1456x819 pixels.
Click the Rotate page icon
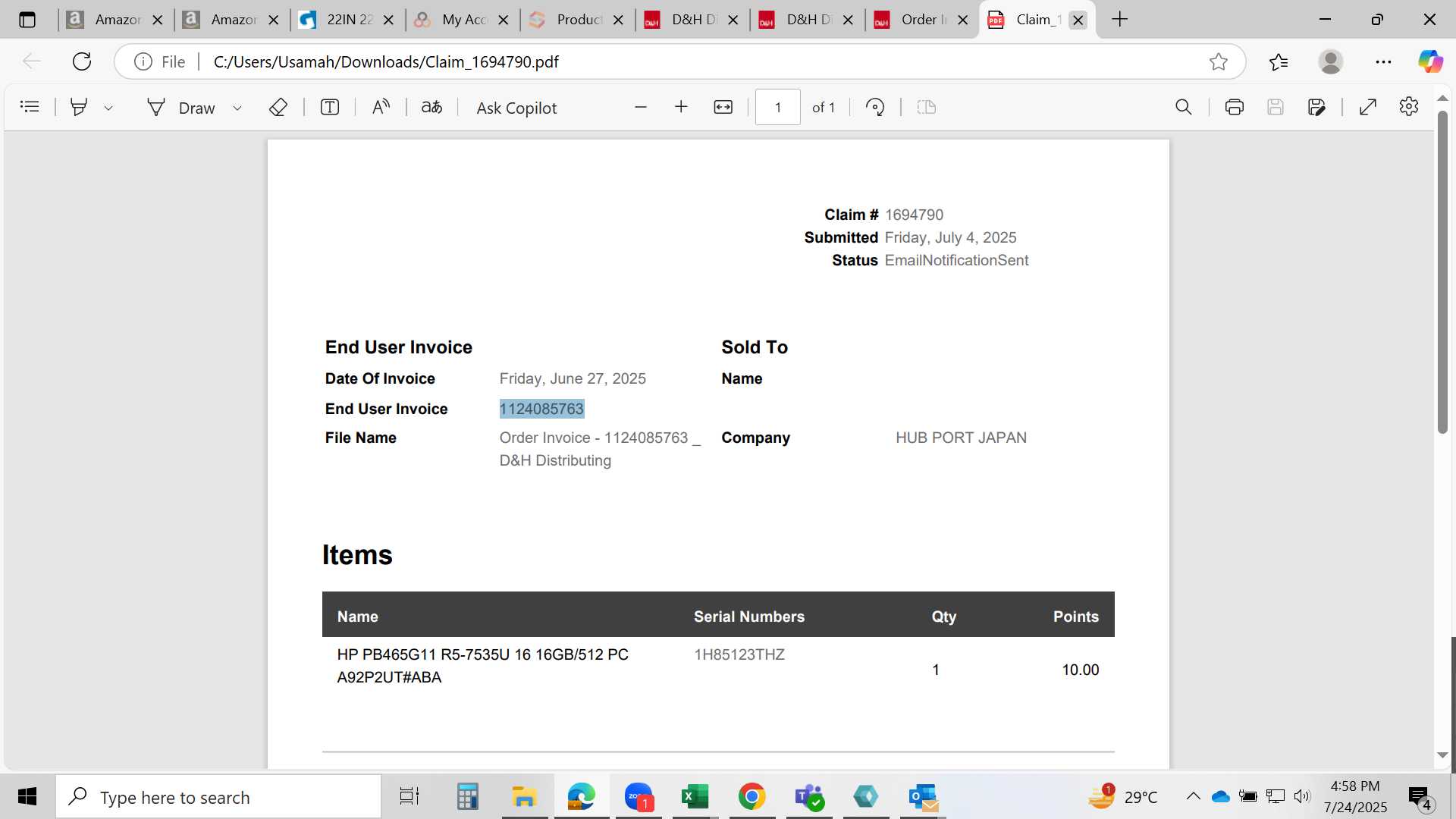pos(875,107)
